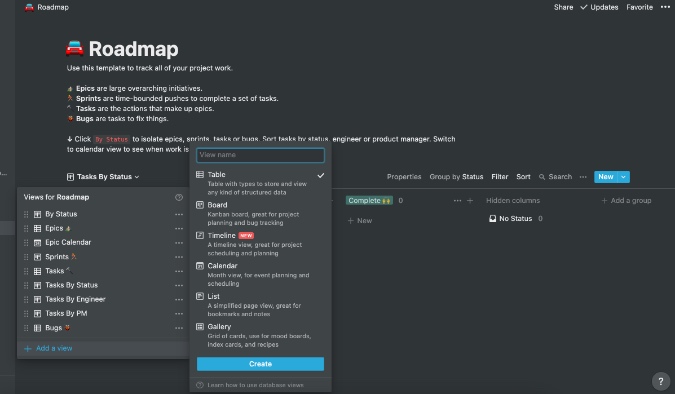
Task: Click the Hidden columns label
Action: [513, 200]
